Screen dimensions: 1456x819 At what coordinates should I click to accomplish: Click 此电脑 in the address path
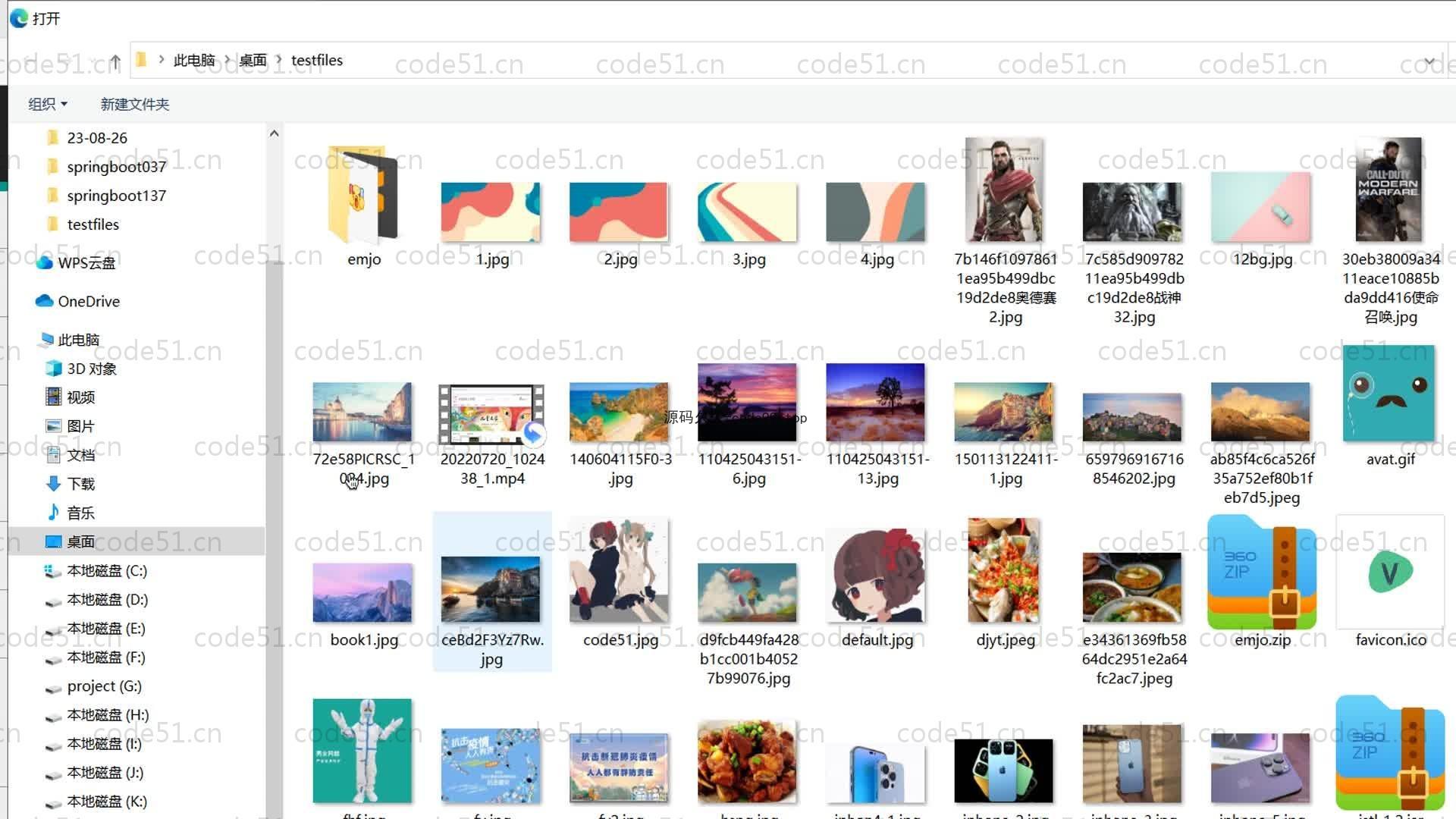coord(194,60)
